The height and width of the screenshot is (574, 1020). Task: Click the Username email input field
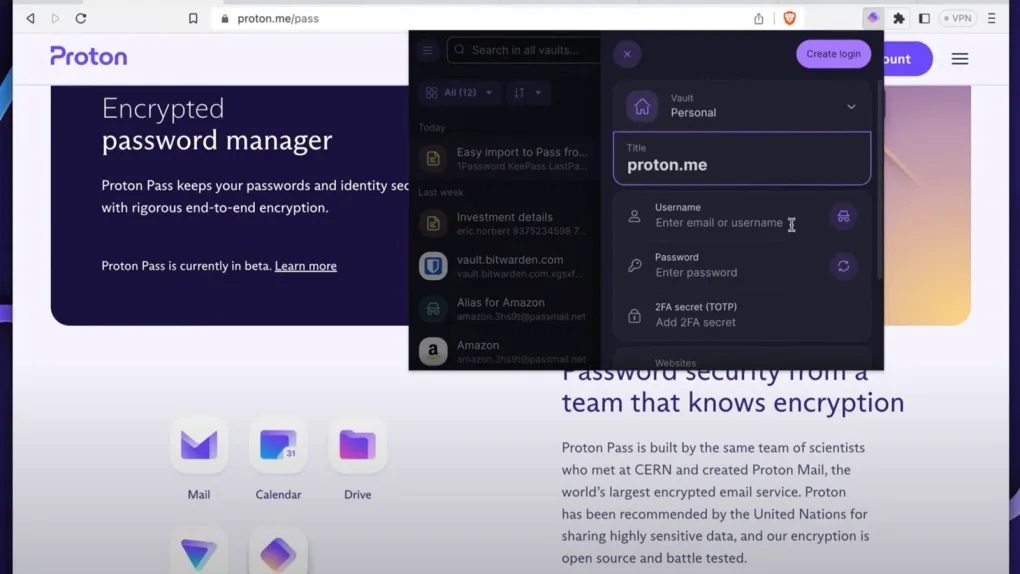719,223
